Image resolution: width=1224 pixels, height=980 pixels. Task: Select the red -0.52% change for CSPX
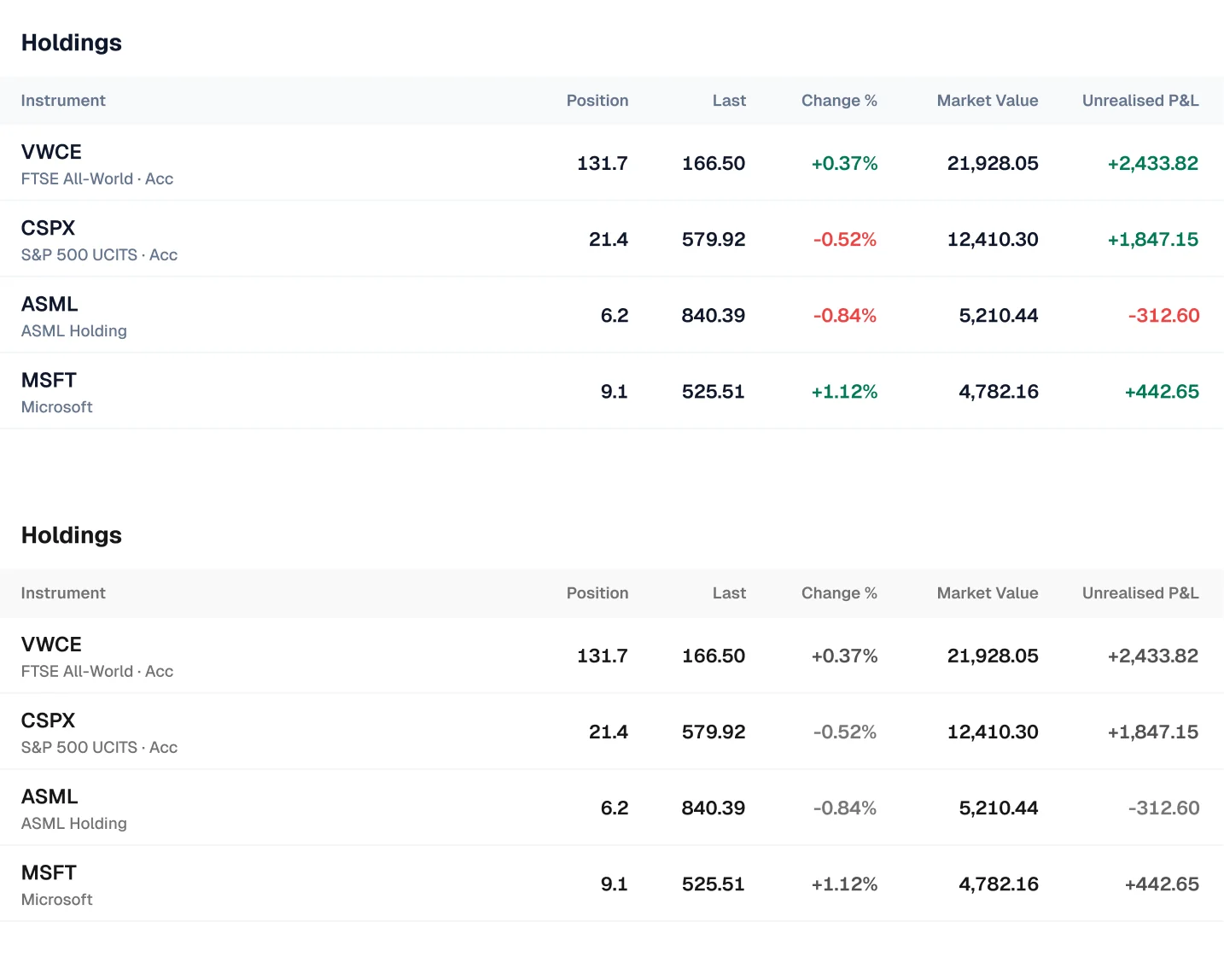[845, 239]
